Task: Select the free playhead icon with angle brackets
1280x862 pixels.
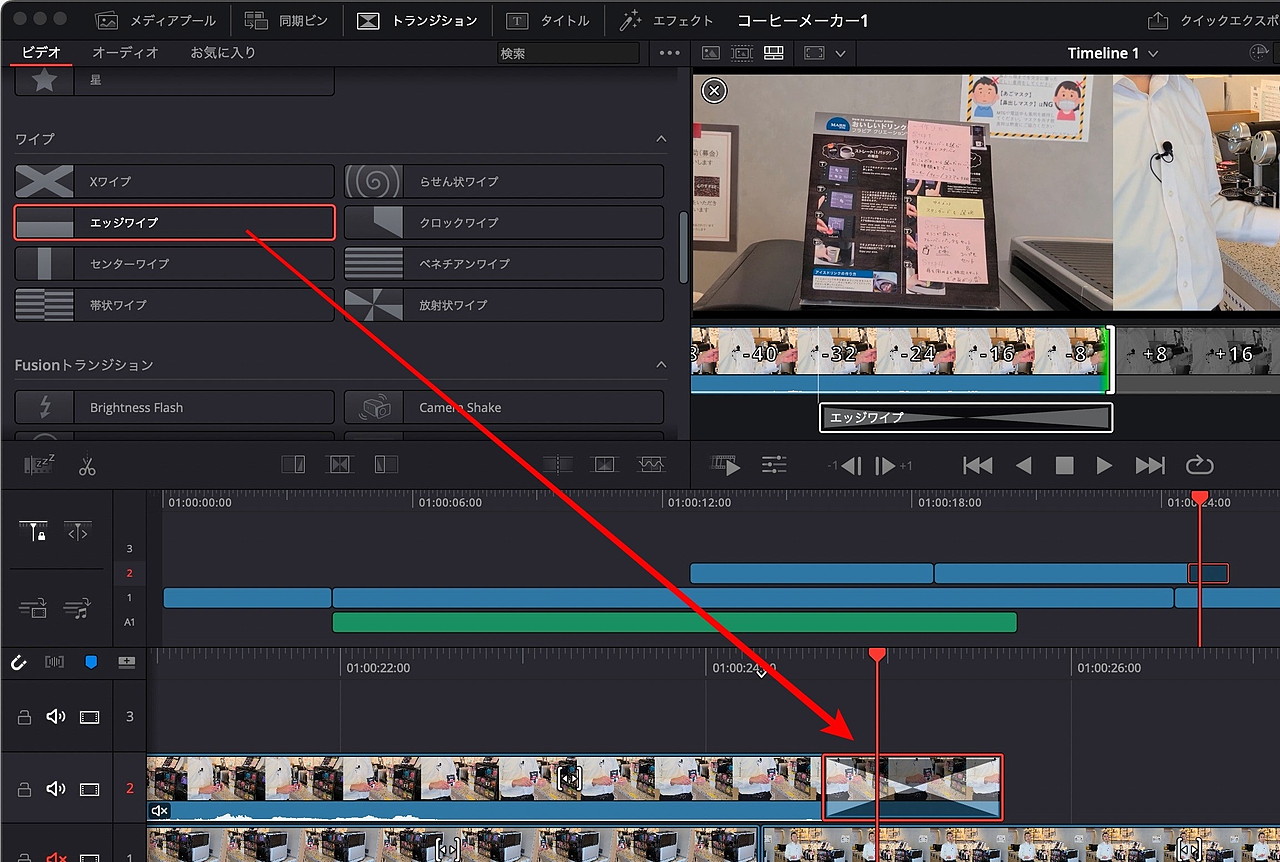Action: click(x=78, y=532)
